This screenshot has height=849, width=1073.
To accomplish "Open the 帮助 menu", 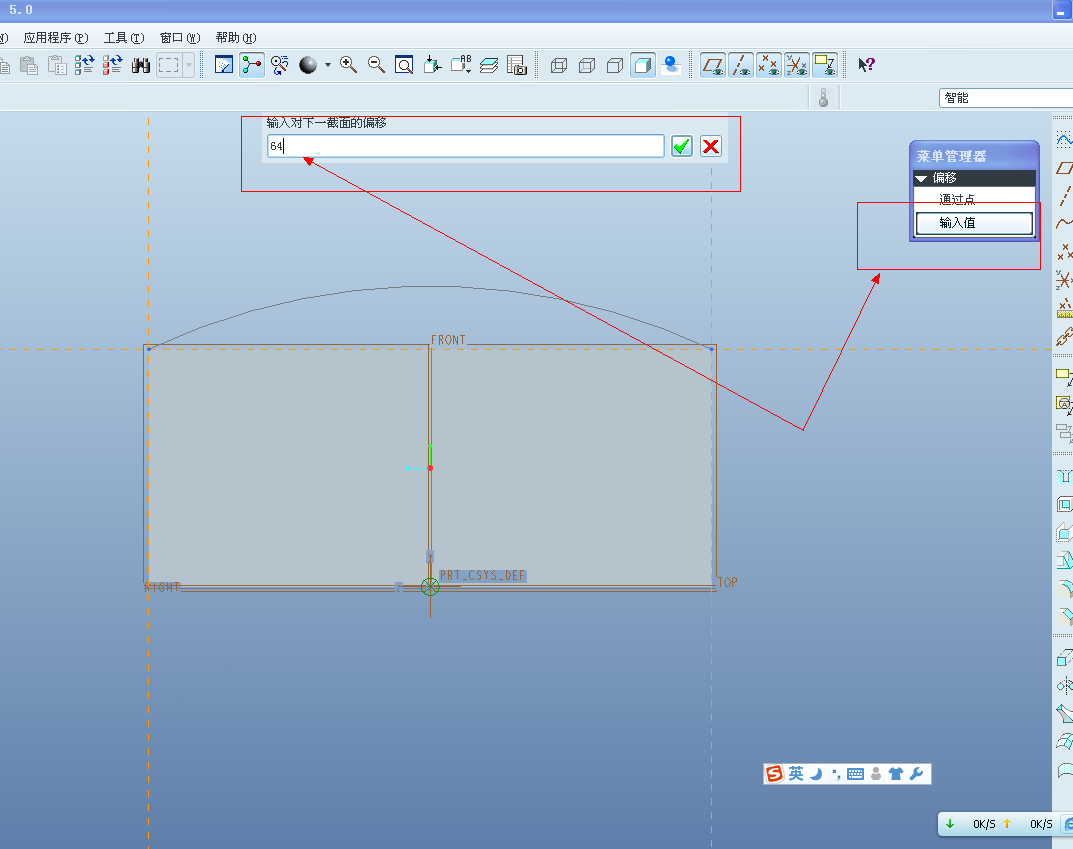I will 235,38.
